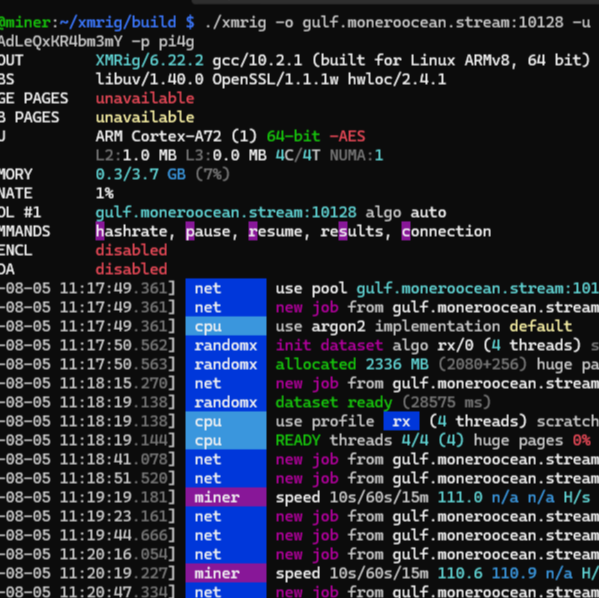This screenshot has height=599, width=599.
Task: Click hwloc/2.4.1 text
Action: 397,79
